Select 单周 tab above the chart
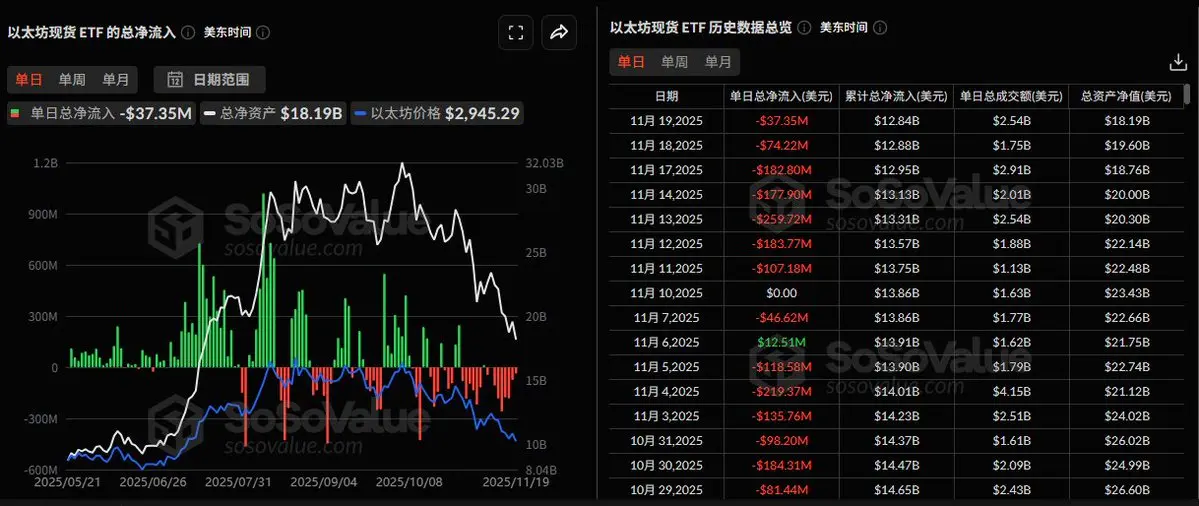Screen dimensions: 1199x506 [72, 79]
